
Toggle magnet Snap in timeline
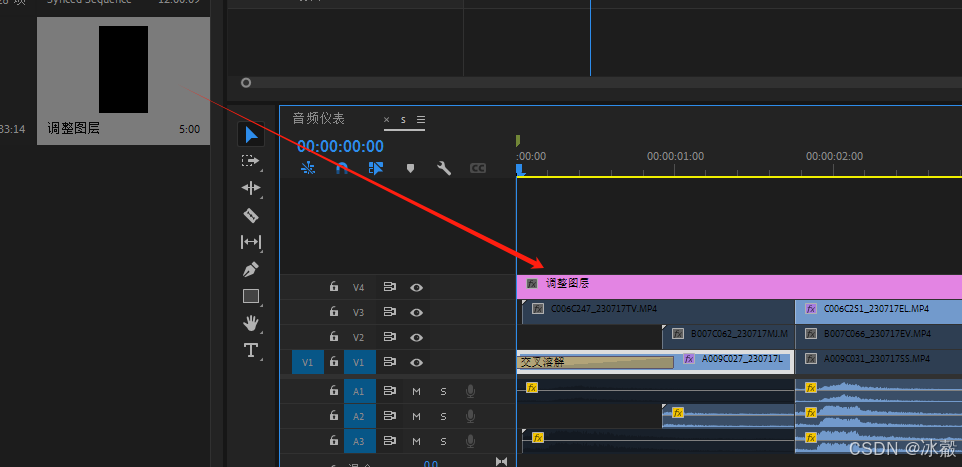(x=342, y=168)
